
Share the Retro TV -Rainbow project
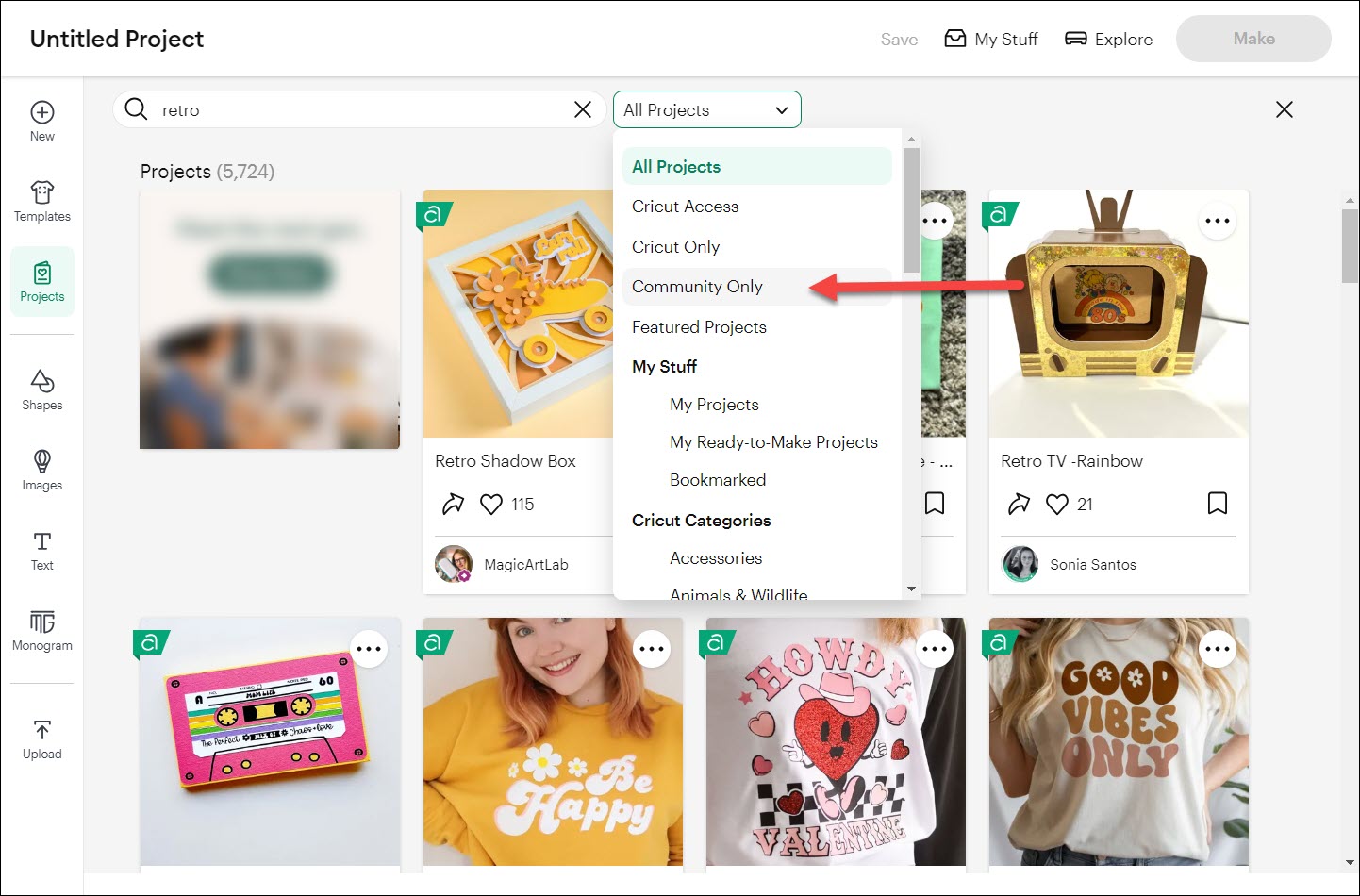click(x=1019, y=504)
